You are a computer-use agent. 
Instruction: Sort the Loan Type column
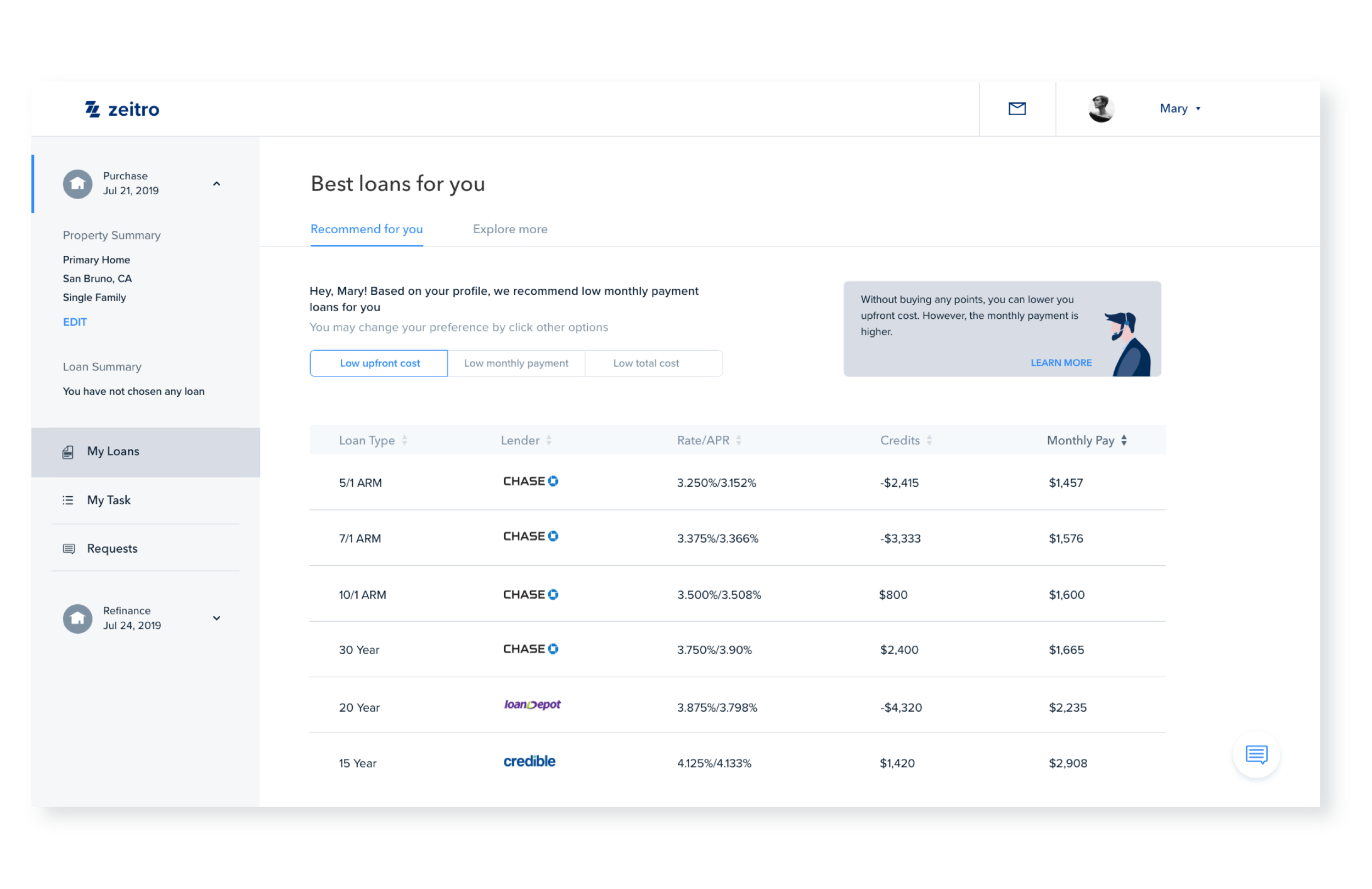[404, 441]
